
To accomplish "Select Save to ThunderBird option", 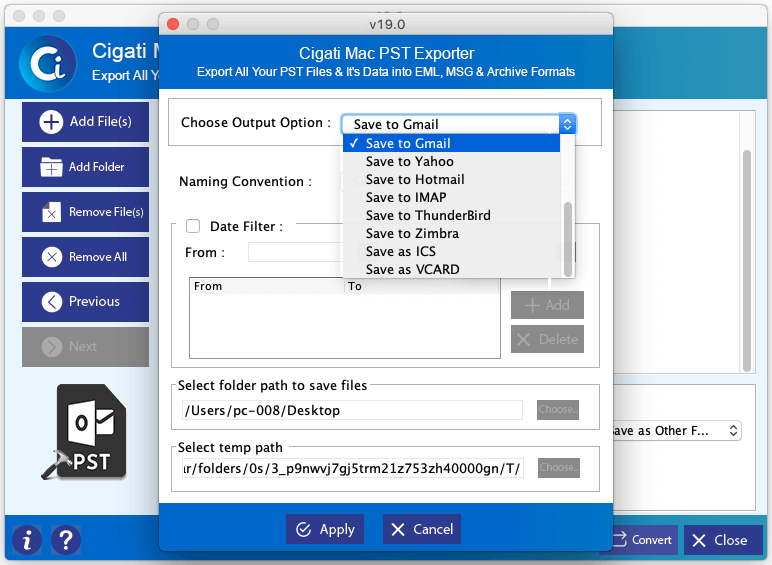I will [x=451, y=216].
